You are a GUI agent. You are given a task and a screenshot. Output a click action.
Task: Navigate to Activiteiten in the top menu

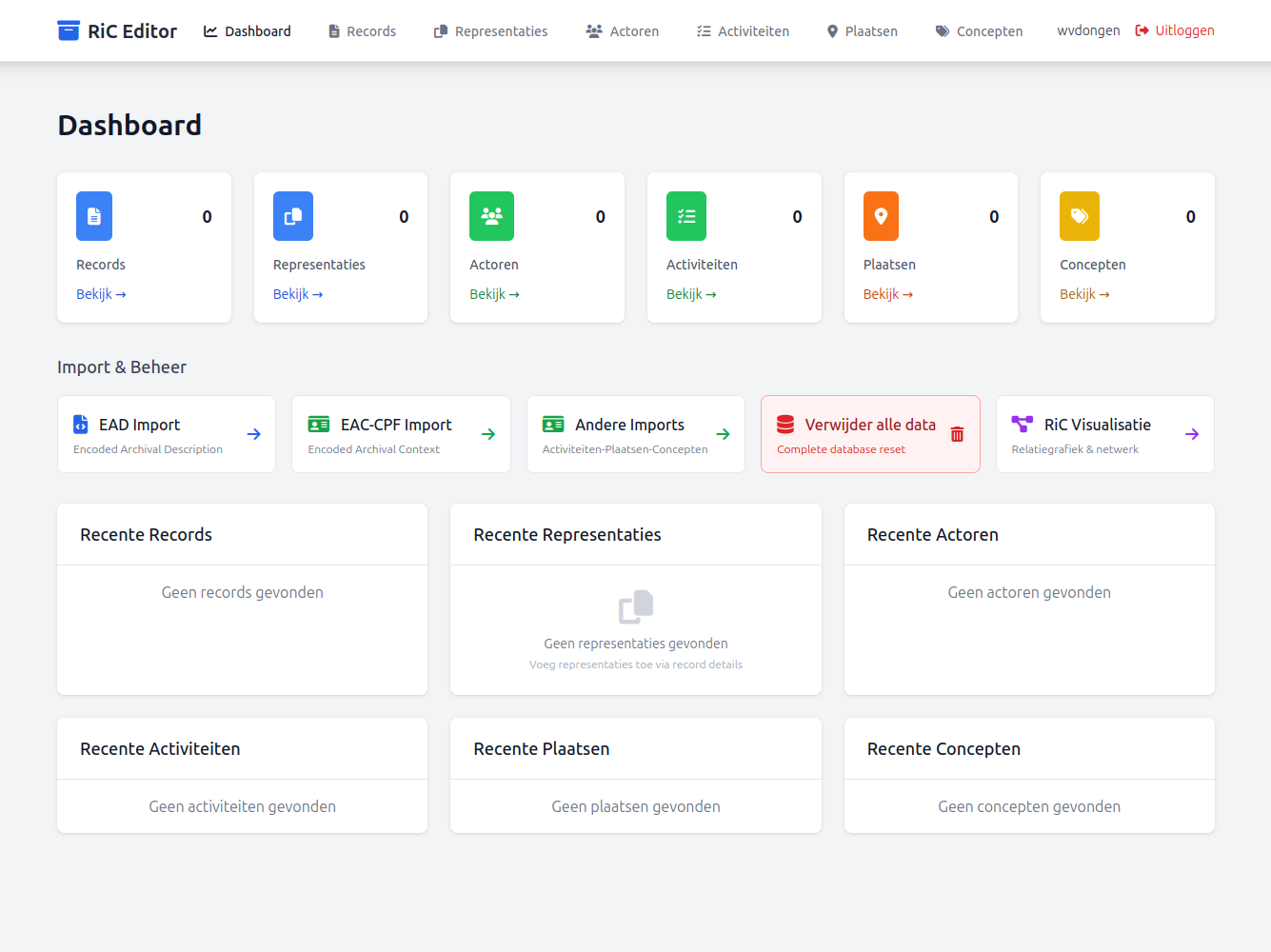point(743,31)
